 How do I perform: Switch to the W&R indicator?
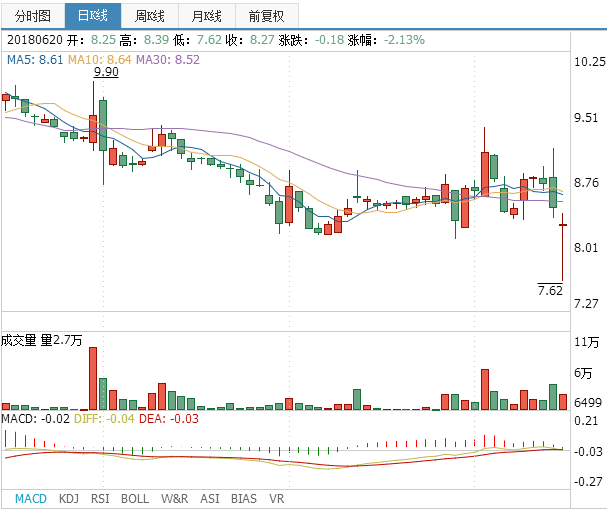point(175,499)
